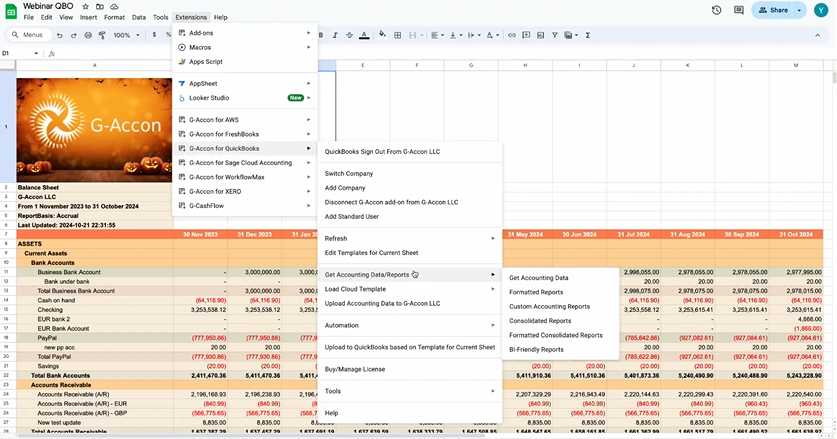Insert a comment
This screenshot has height=439, width=837.
point(526,35)
